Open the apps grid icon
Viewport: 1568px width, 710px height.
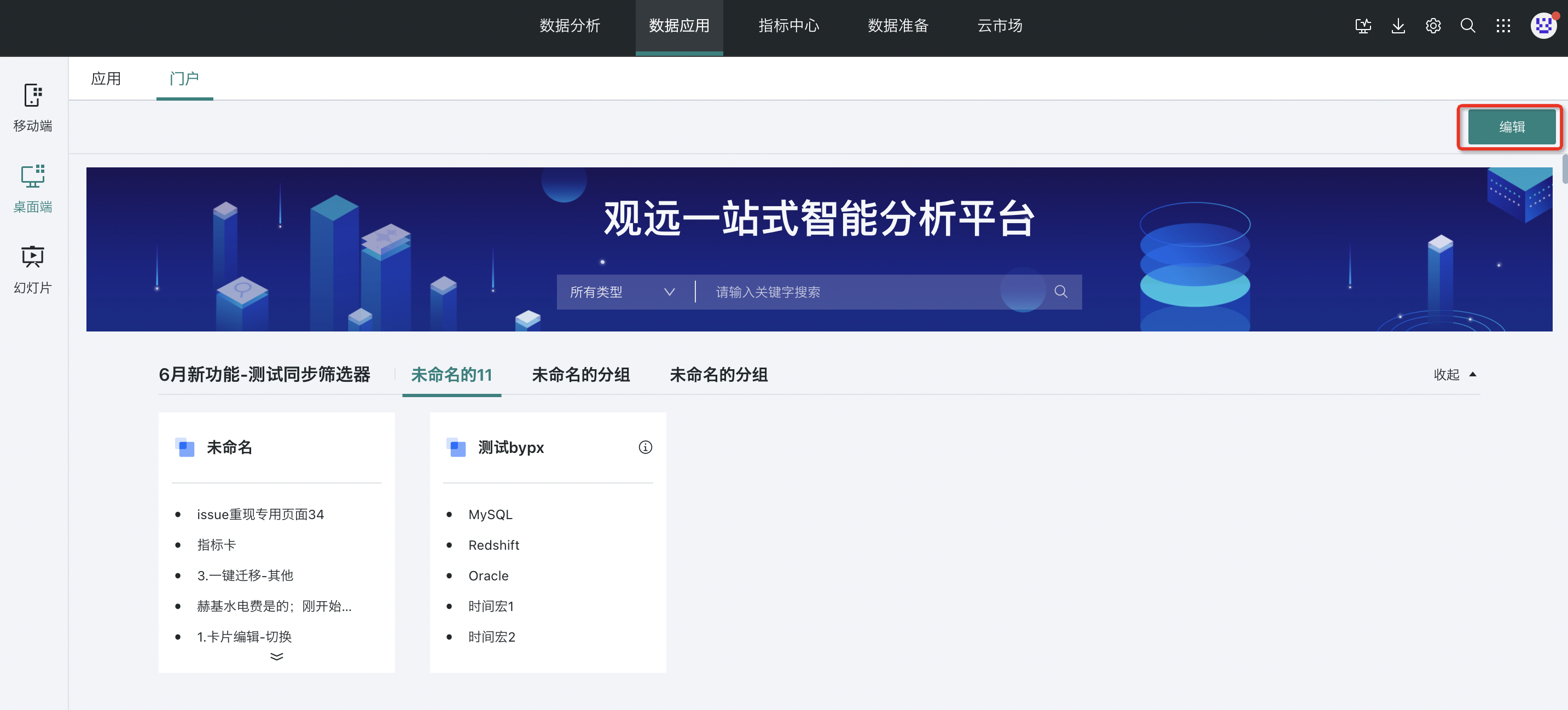point(1503,26)
